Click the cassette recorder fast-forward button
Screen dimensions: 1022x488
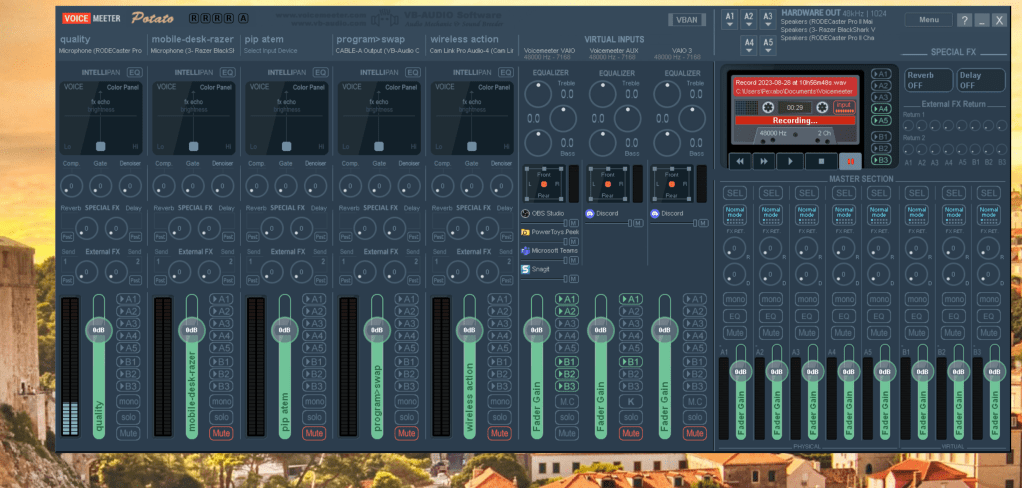[763, 160]
